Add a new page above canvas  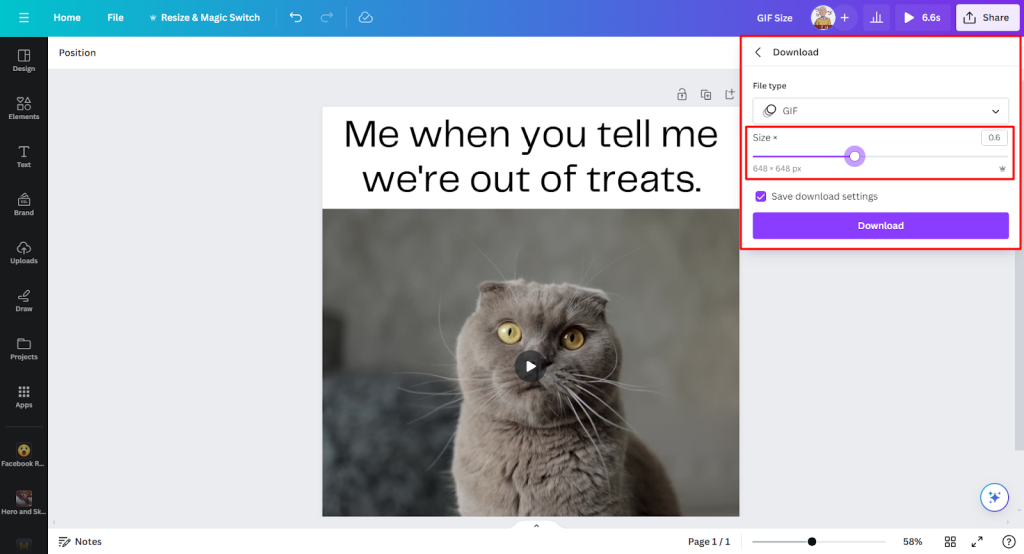[x=729, y=95]
